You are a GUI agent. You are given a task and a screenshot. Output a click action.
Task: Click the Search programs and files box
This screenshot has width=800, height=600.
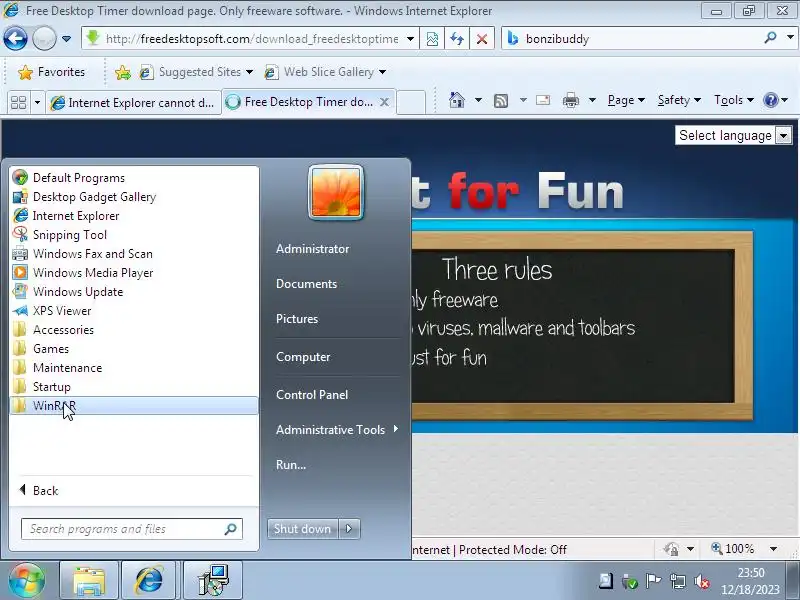coord(132,529)
